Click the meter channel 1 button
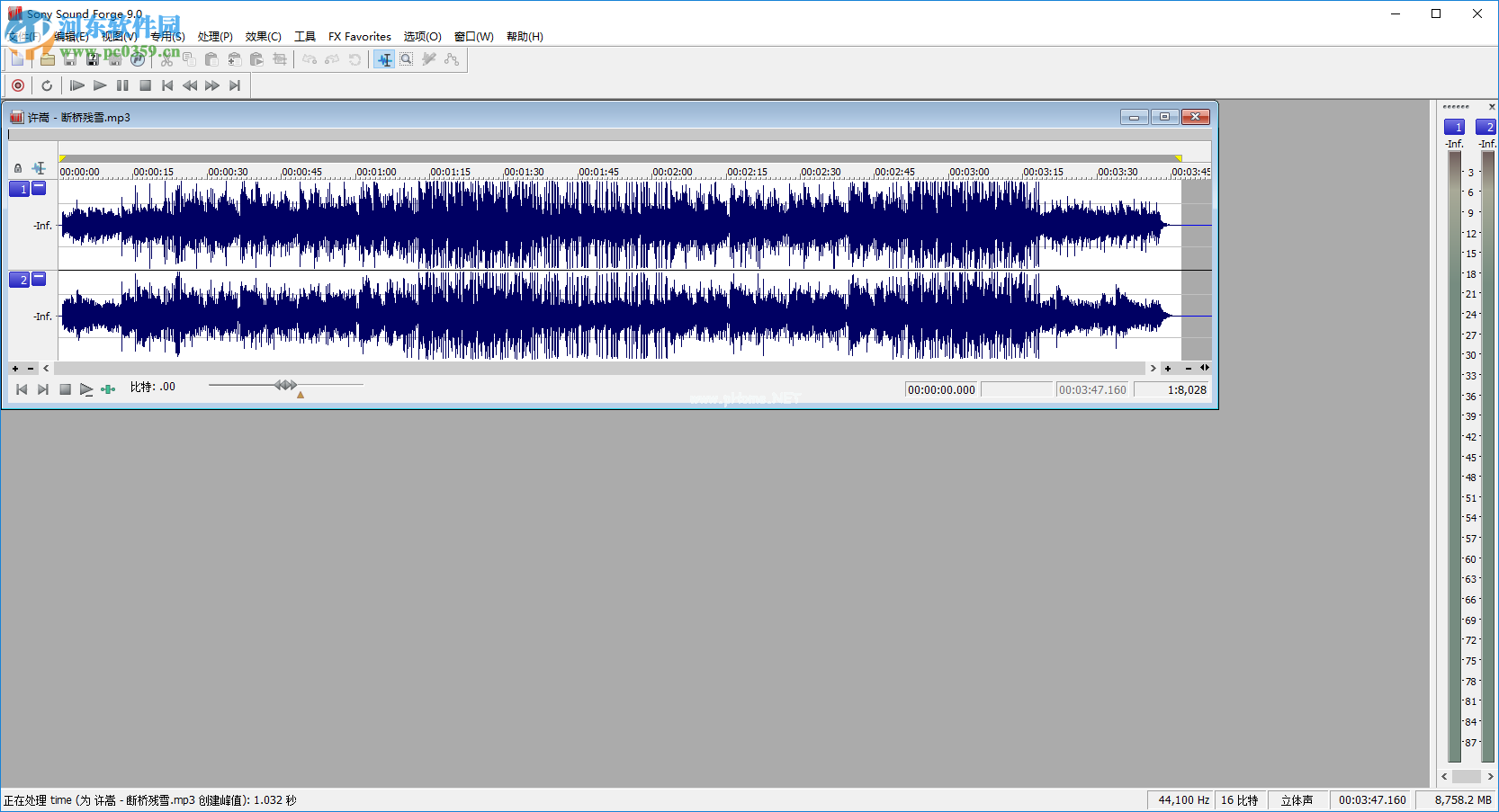1499x812 pixels. [x=1454, y=127]
